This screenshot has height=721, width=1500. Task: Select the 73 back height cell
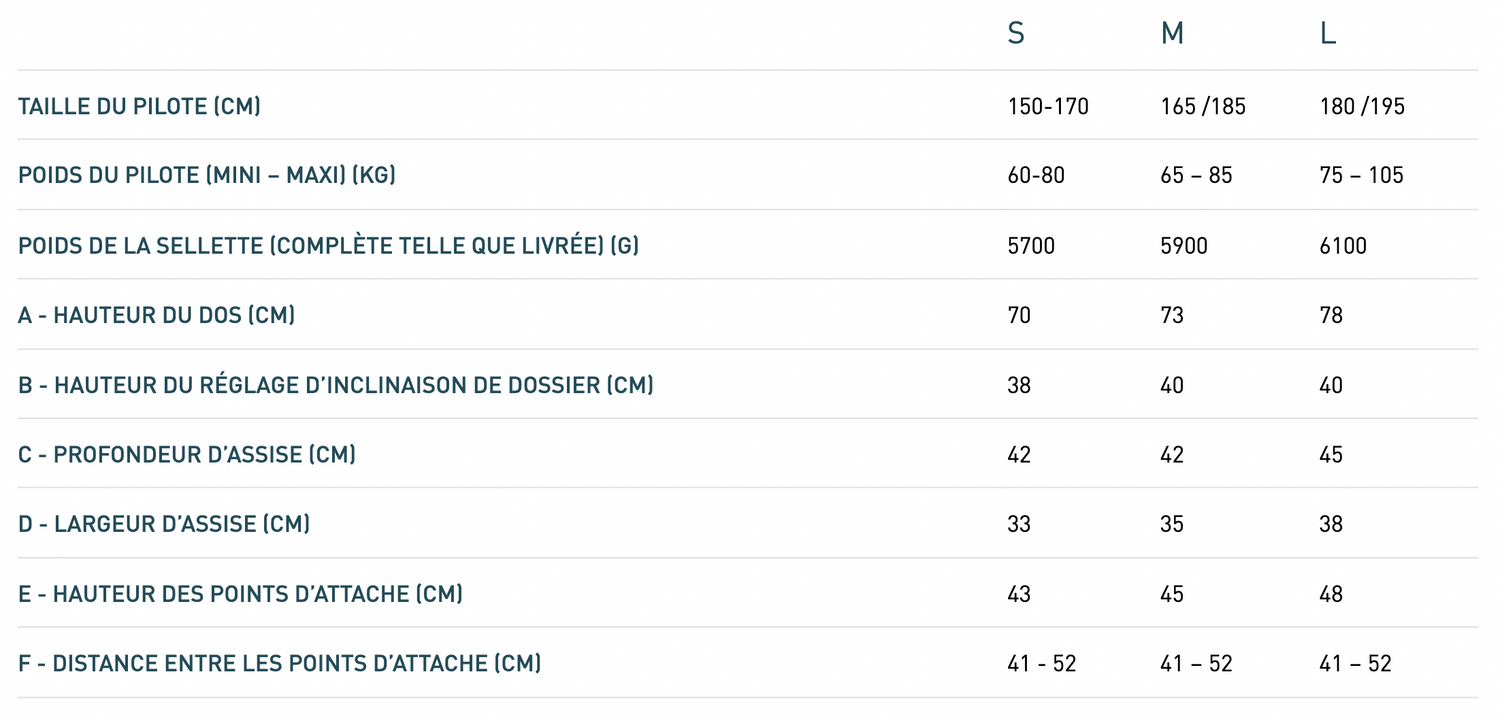(x=1172, y=315)
